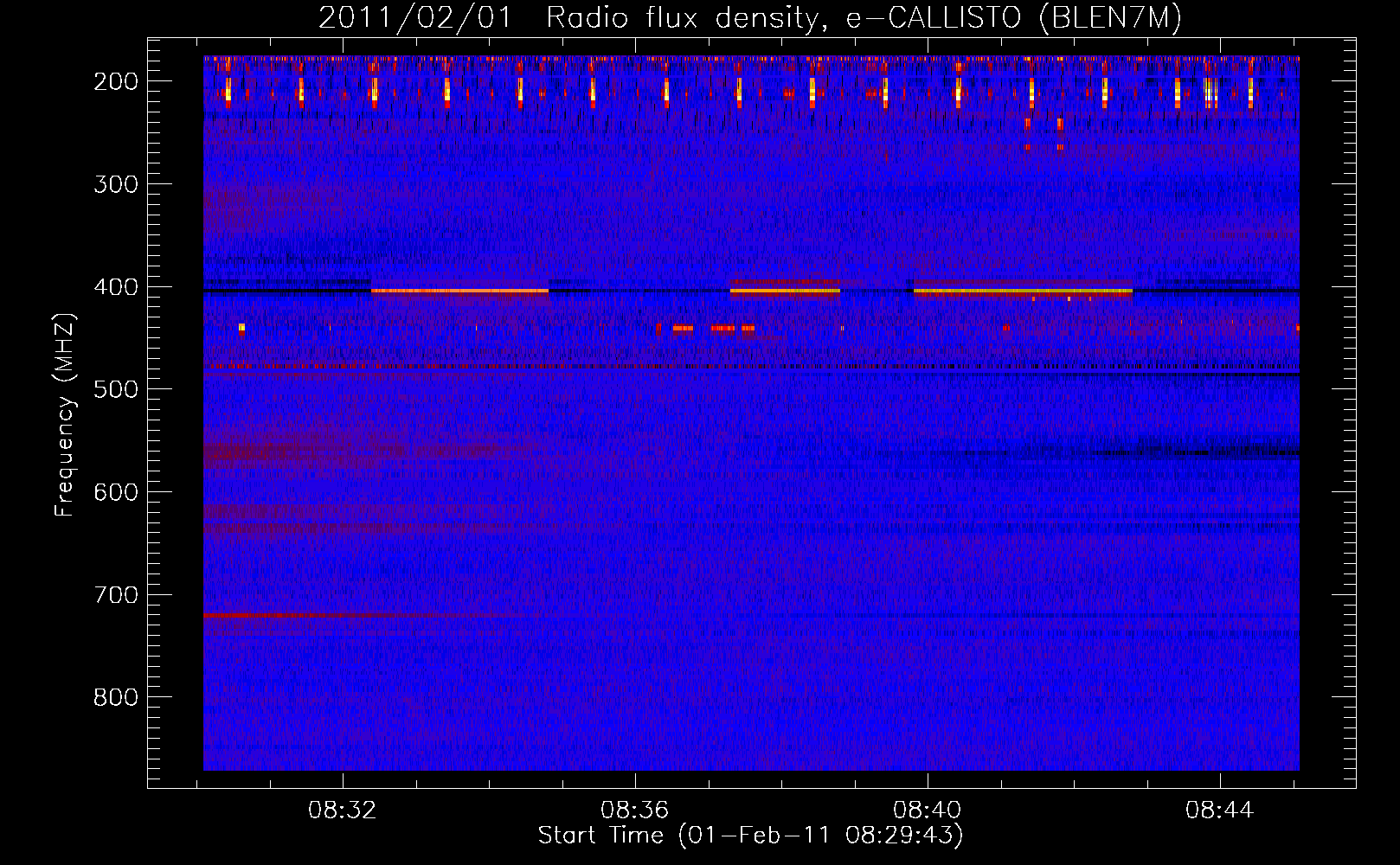Viewport: 1400px width, 865px height.
Task: Click the 'Start Time (01-Feb-11 08:29:43)' label
Action: (x=750, y=836)
